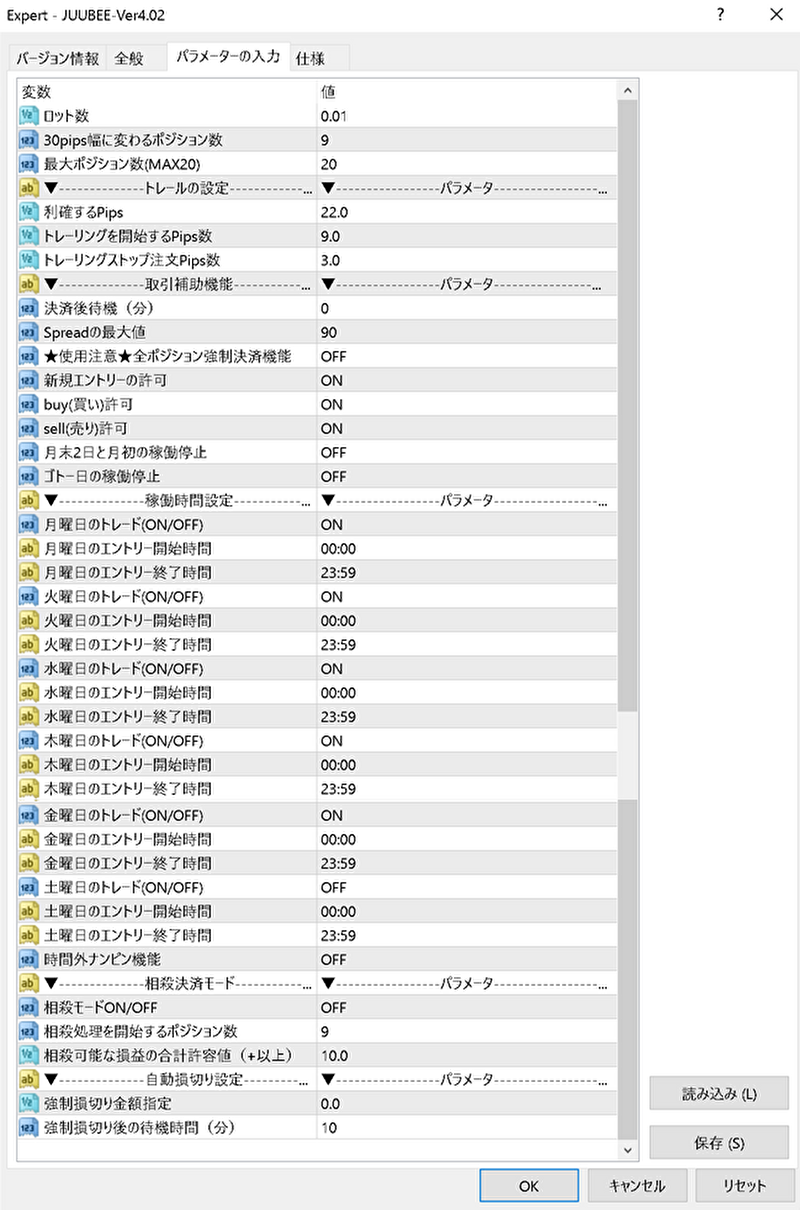Click the icon next to 時間外ナンピン機能

coord(29,959)
